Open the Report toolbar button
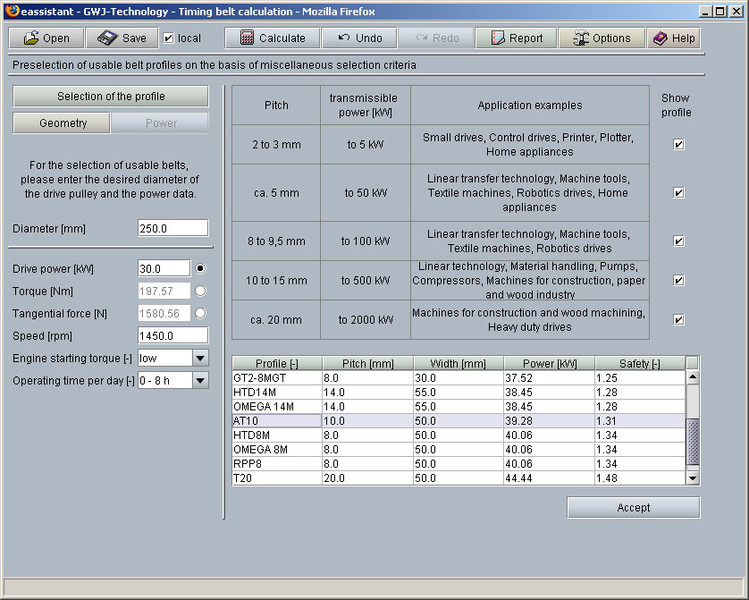The height and width of the screenshot is (600, 749). point(515,38)
